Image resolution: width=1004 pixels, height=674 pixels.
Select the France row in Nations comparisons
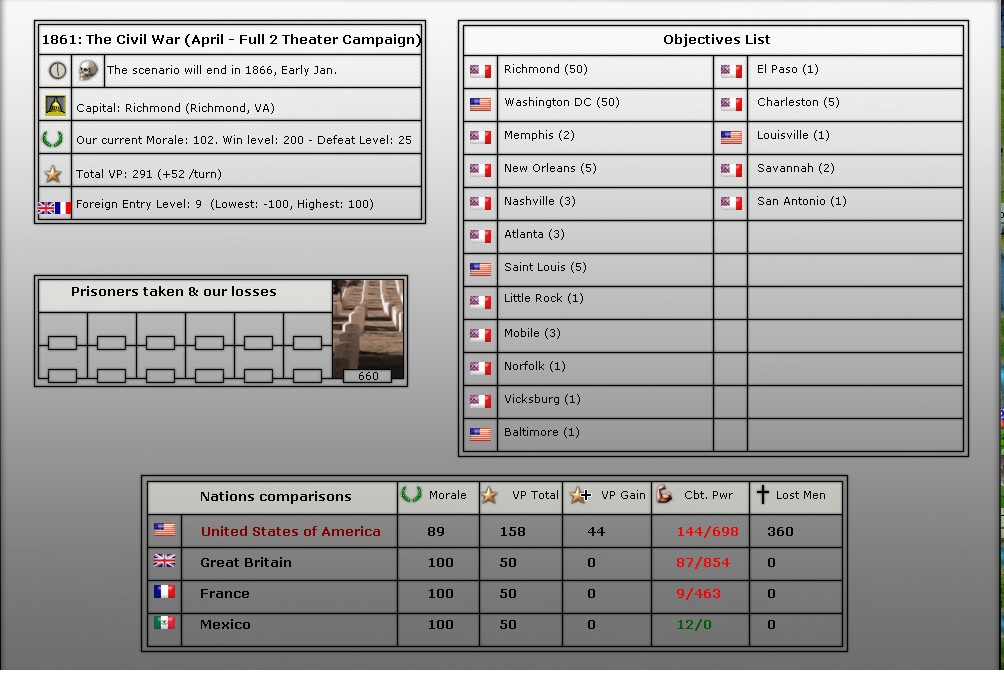coord(225,593)
